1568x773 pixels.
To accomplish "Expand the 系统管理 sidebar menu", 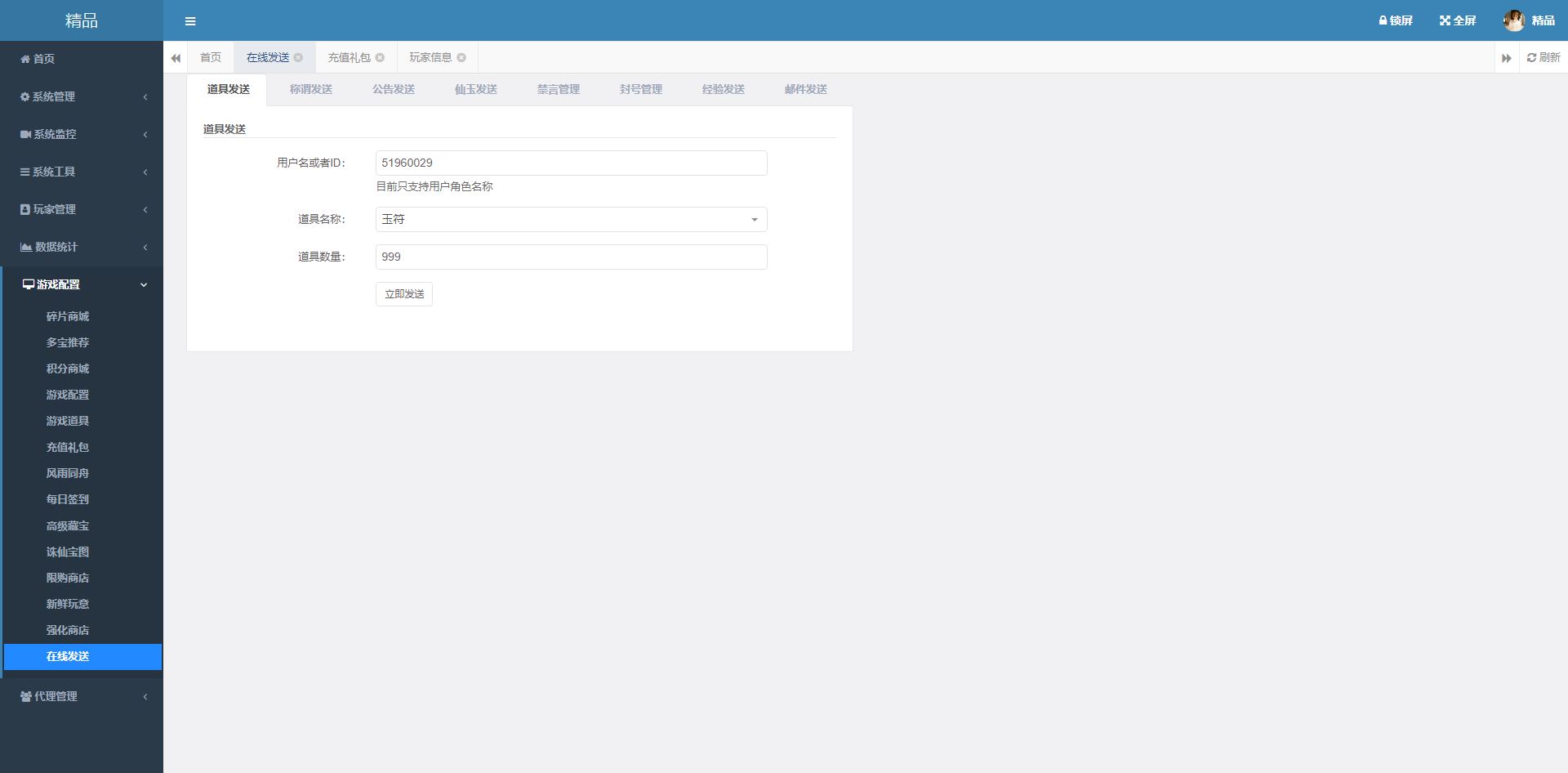I will click(82, 96).
